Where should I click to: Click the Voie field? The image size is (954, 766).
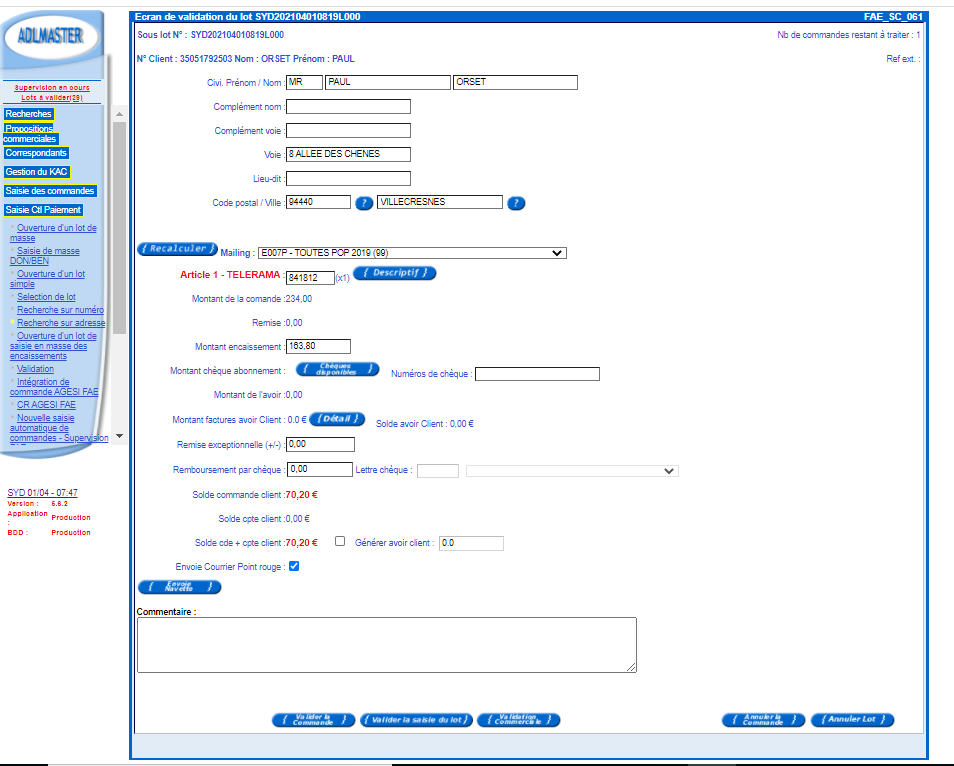pos(349,154)
